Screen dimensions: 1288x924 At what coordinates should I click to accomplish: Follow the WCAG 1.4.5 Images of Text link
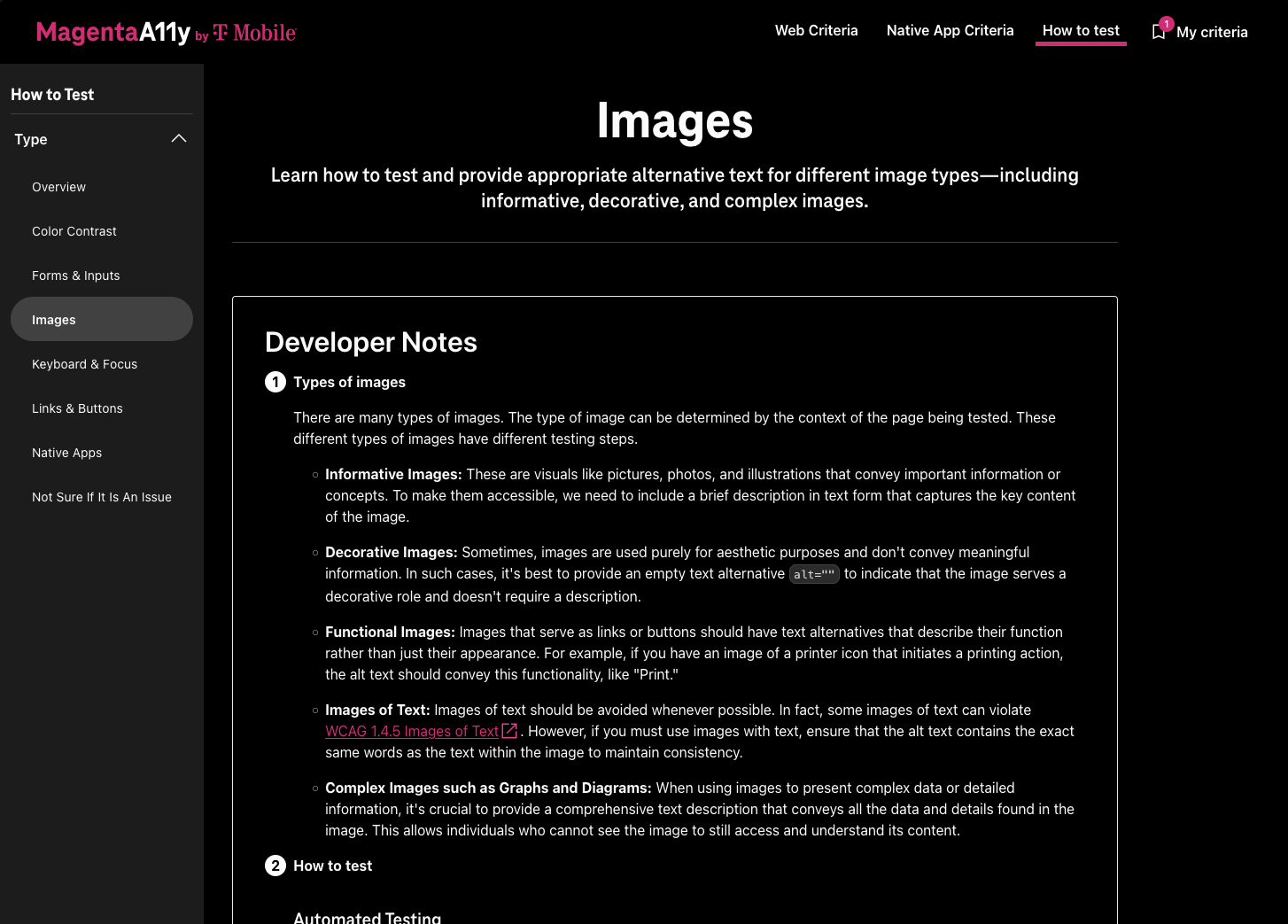(412, 731)
